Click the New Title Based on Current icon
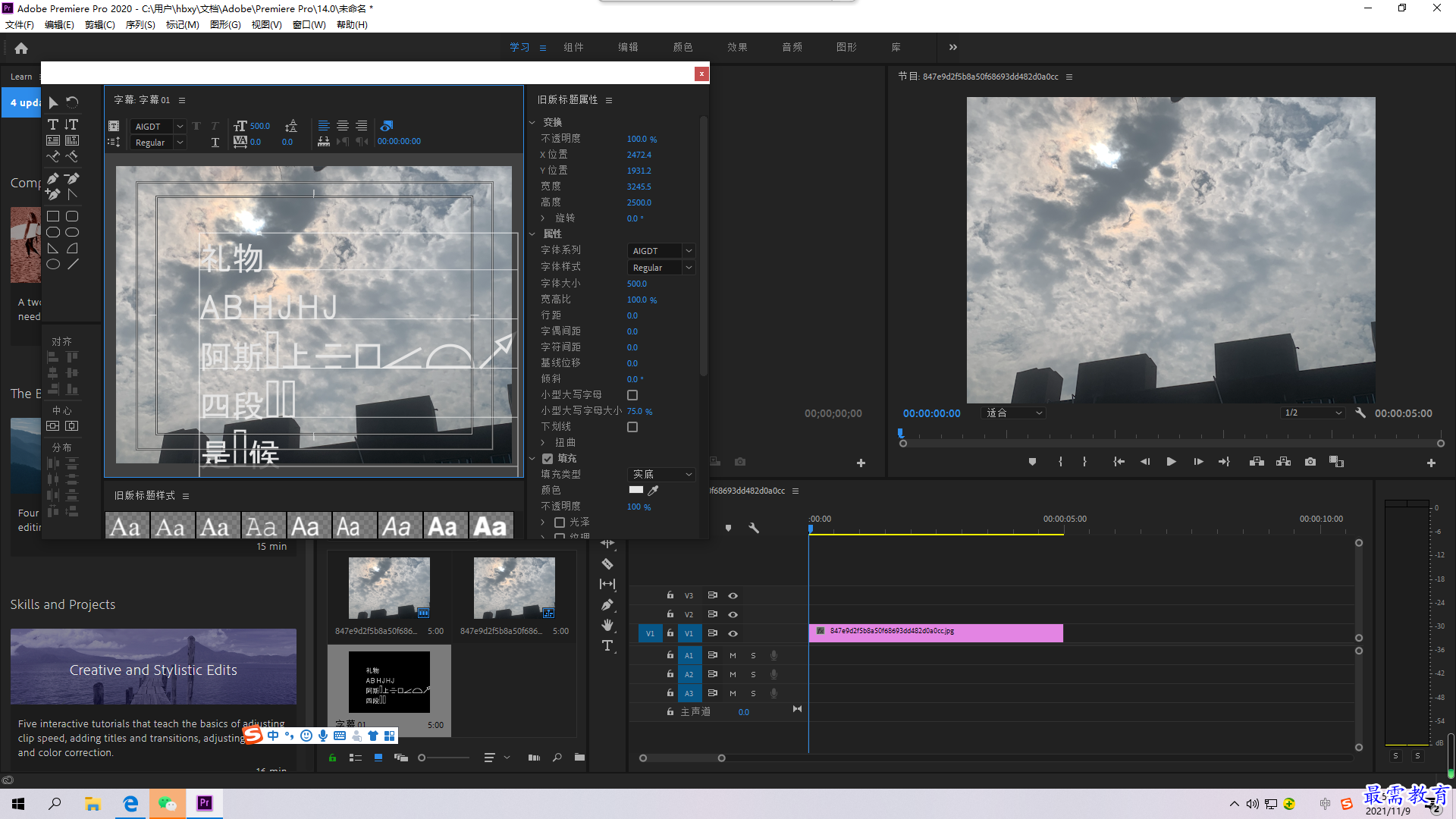 (114, 126)
